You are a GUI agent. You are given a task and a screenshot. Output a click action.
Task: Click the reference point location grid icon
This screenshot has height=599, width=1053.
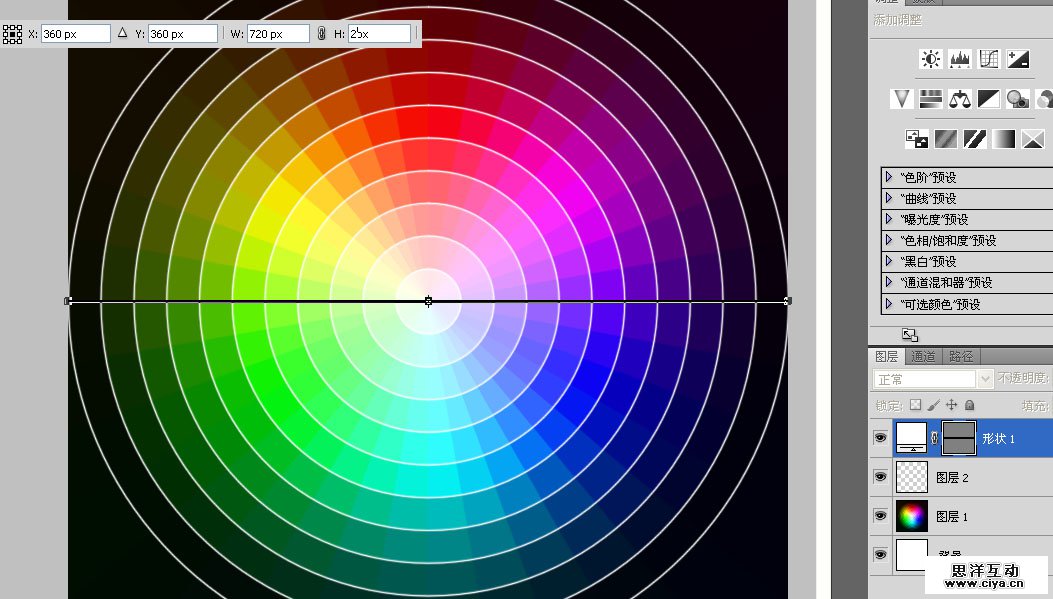point(12,34)
